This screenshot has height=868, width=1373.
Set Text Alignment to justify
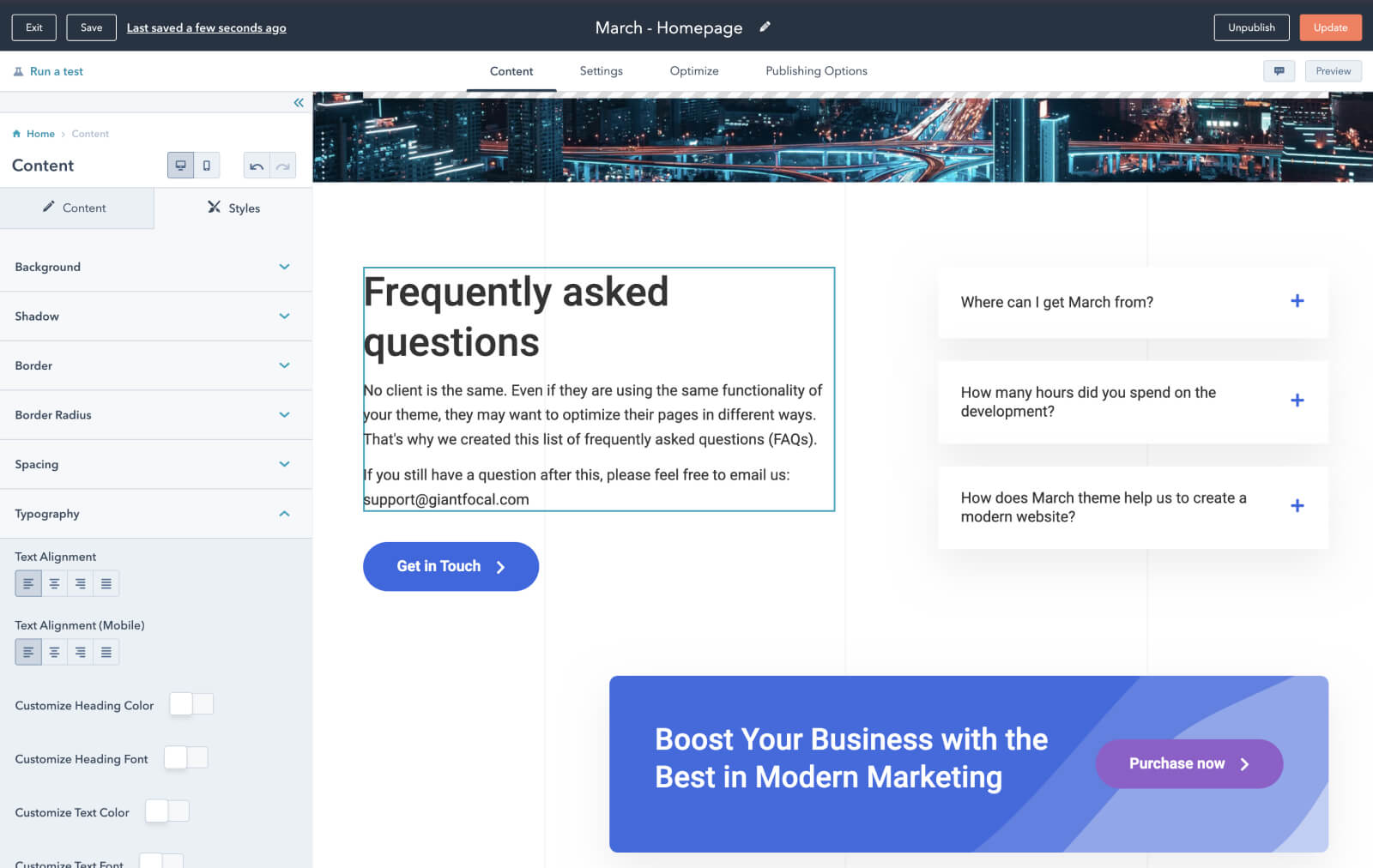click(x=106, y=584)
